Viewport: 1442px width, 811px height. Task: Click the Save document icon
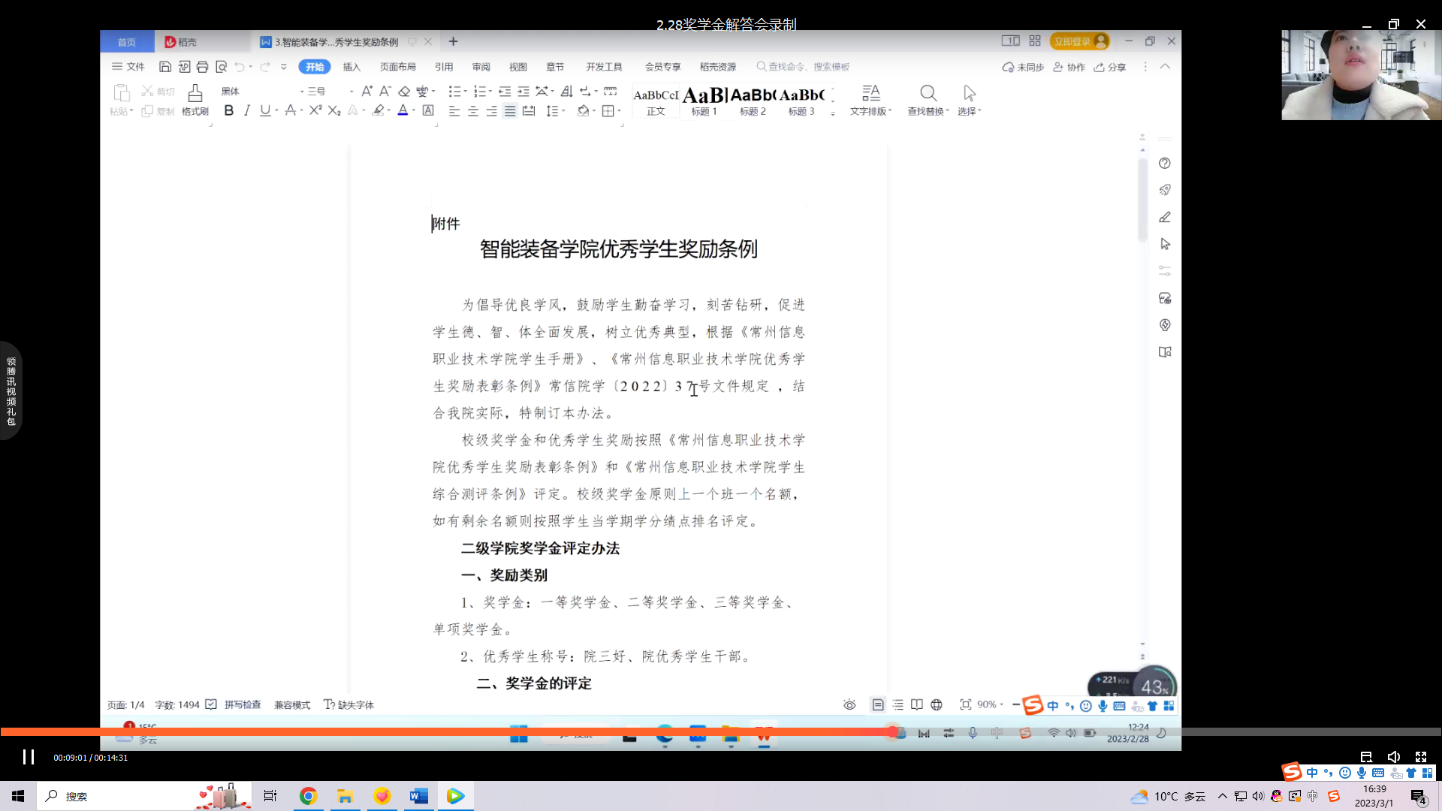[x=166, y=67]
